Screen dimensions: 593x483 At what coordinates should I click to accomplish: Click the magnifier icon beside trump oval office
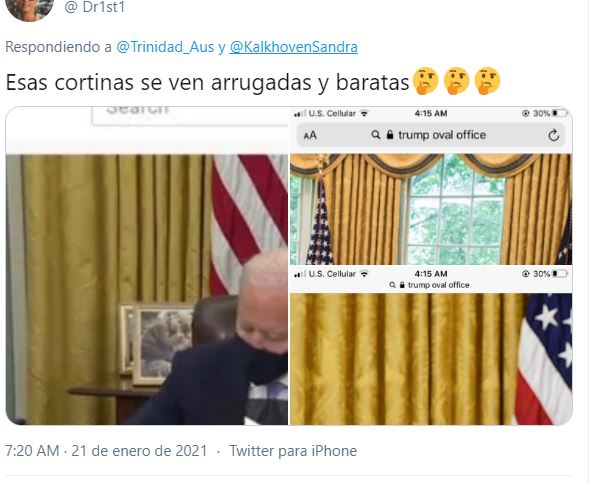376,135
